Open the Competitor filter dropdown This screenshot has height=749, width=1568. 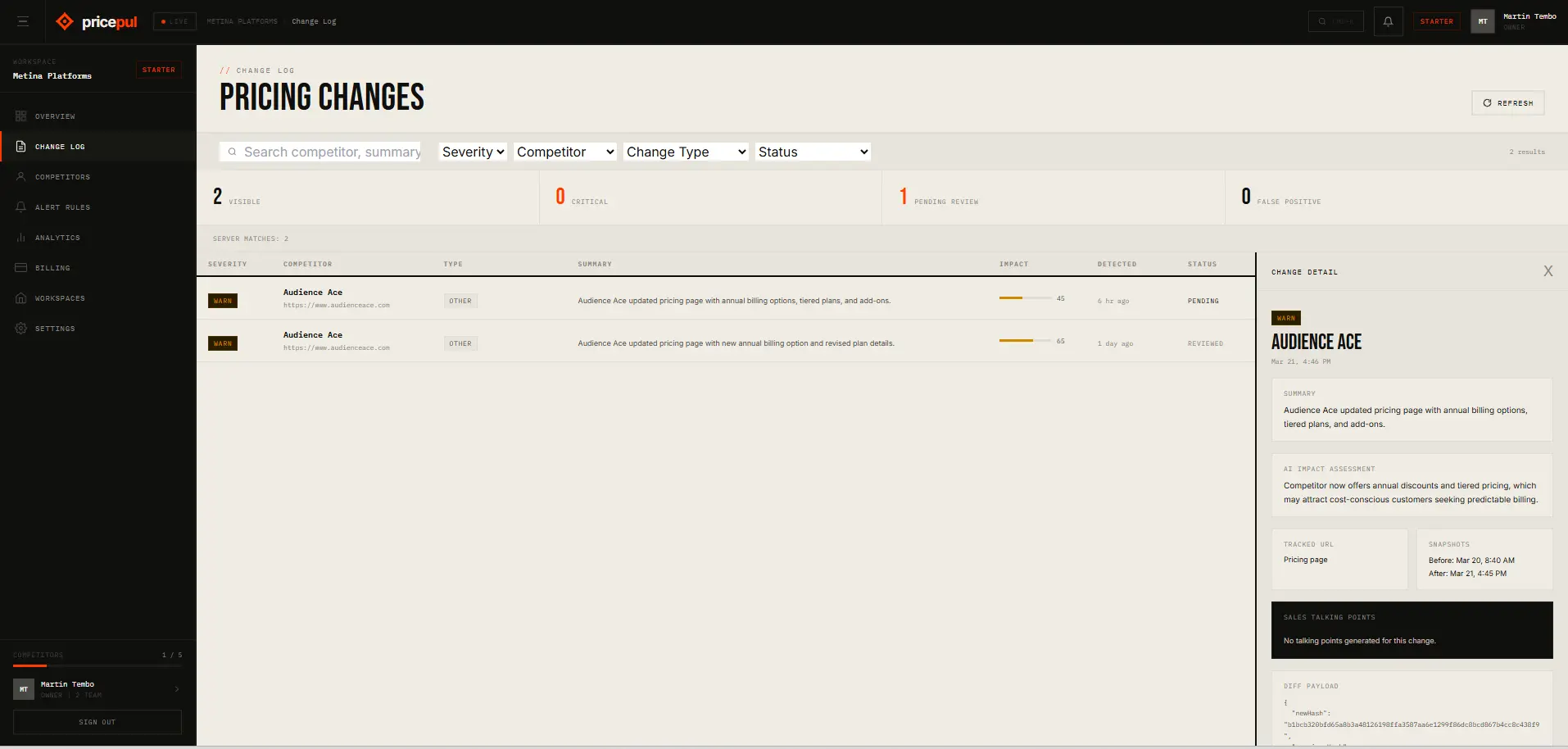point(565,152)
